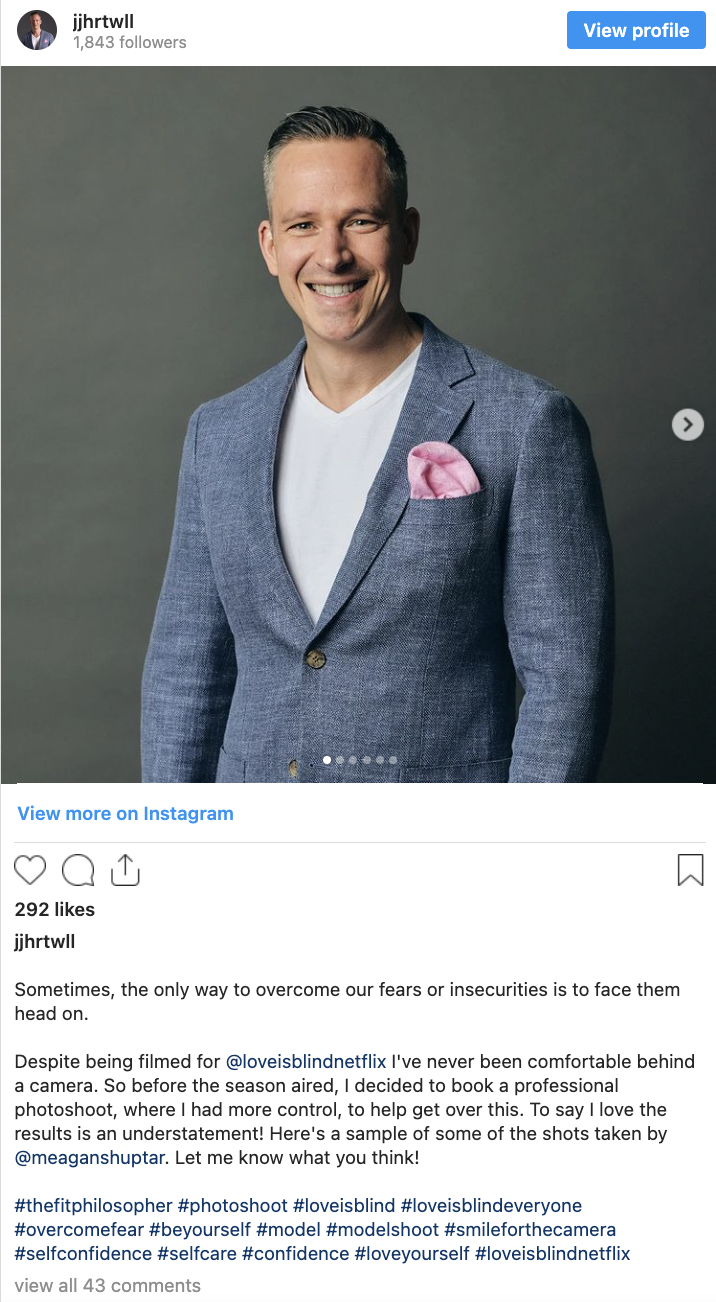This screenshot has height=1302, width=716.
Task: Jump to the last carousel dot
Action: click(393, 760)
